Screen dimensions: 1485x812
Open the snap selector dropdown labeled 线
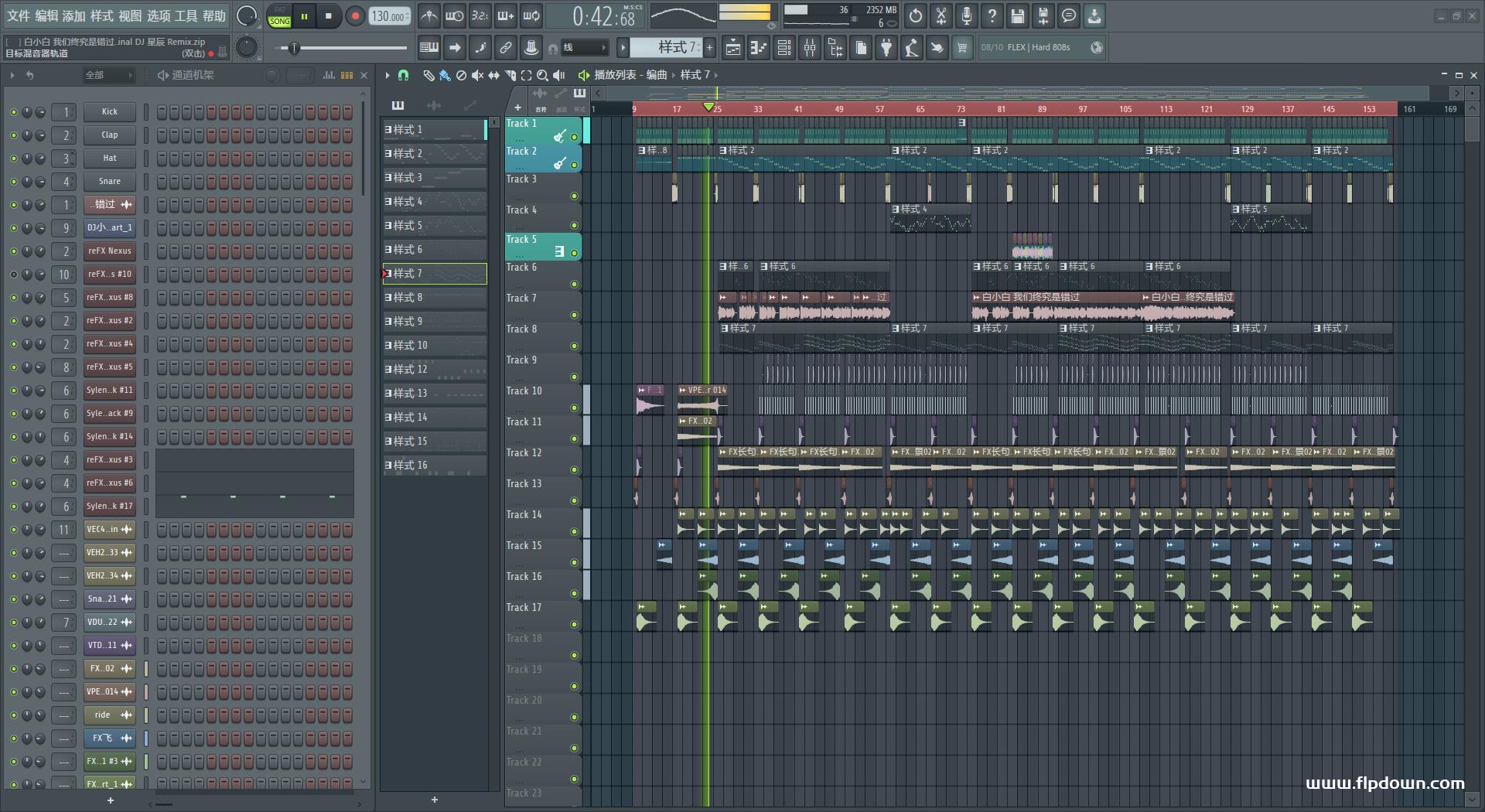point(584,48)
